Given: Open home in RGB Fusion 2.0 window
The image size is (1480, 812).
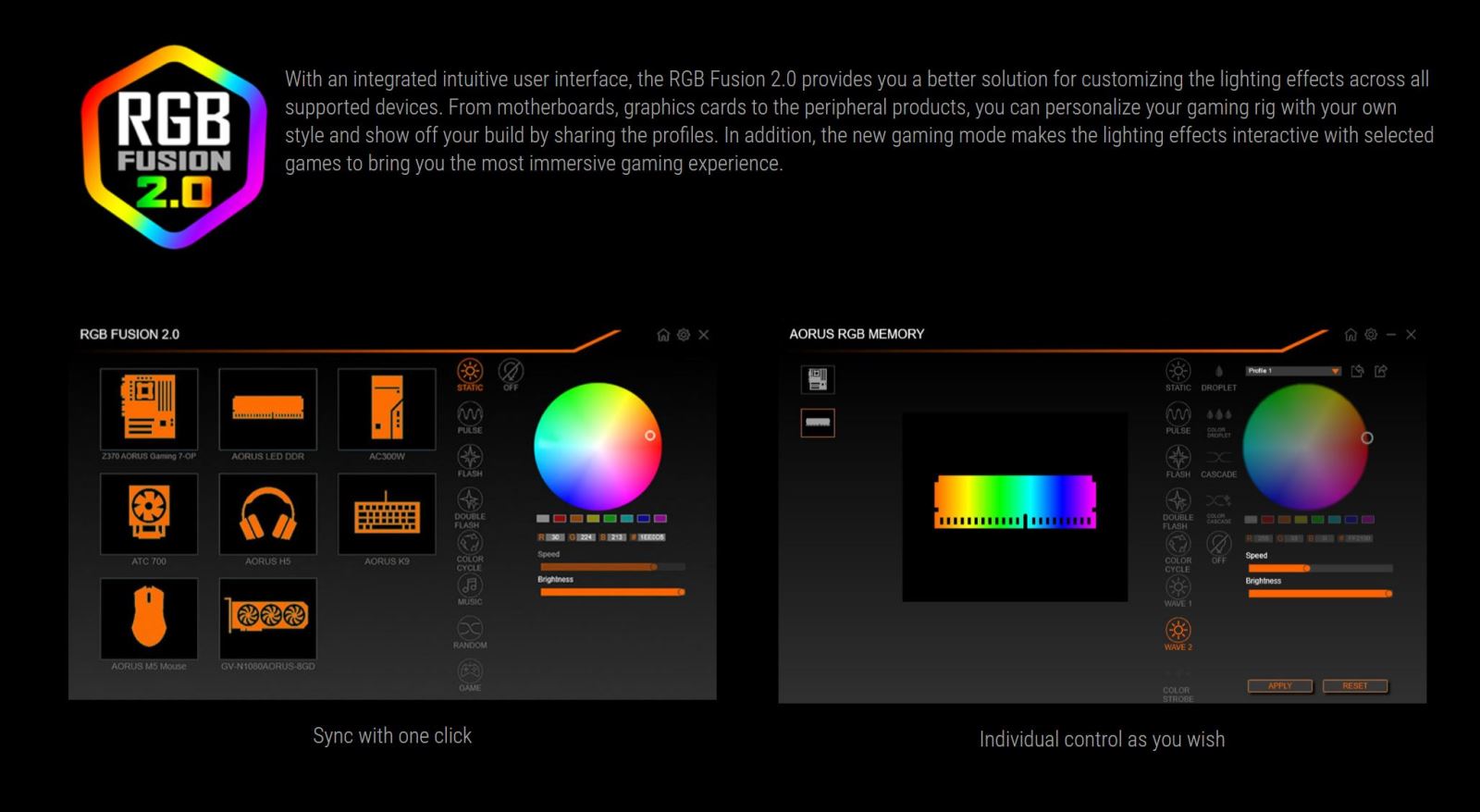Looking at the screenshot, I should coord(663,335).
